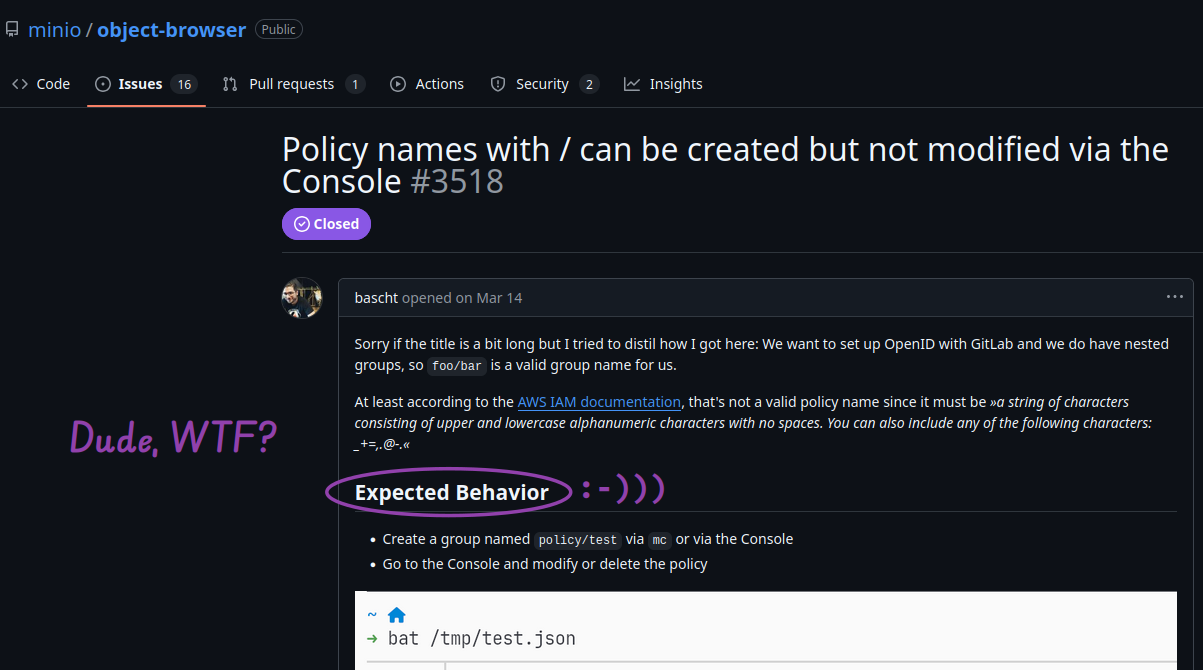The image size is (1203, 670).
Task: Switch to the Code tab
Action: tap(41, 84)
